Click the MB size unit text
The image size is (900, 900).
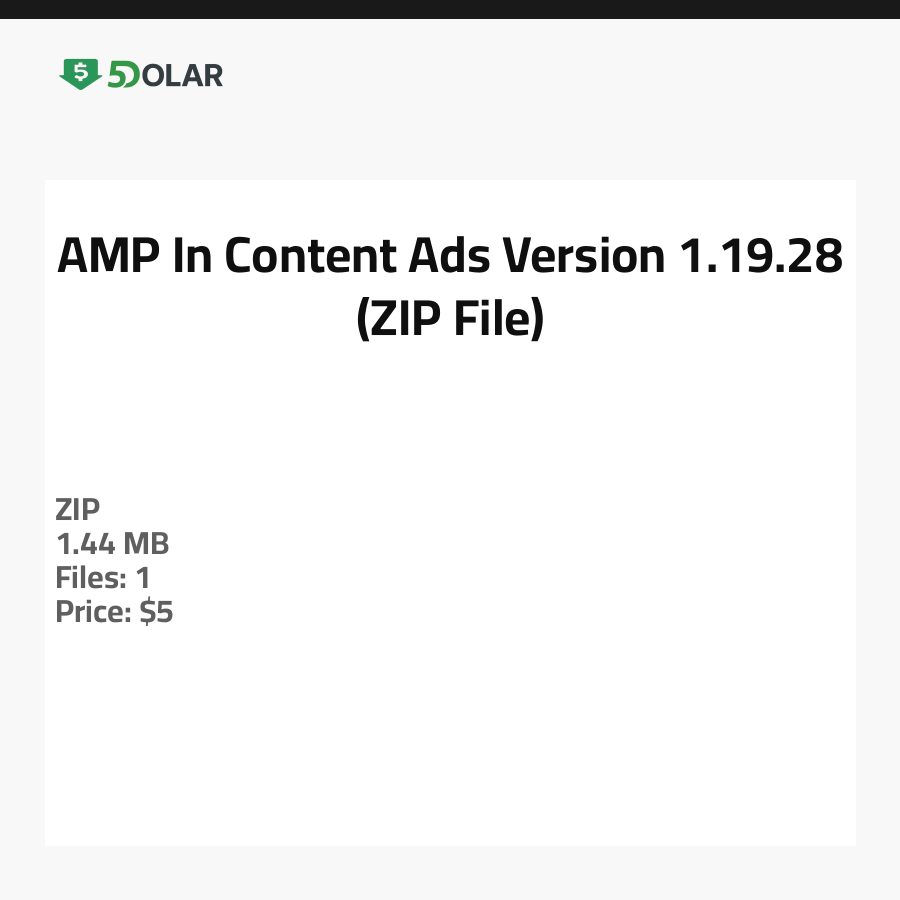pyautogui.click(x=146, y=544)
